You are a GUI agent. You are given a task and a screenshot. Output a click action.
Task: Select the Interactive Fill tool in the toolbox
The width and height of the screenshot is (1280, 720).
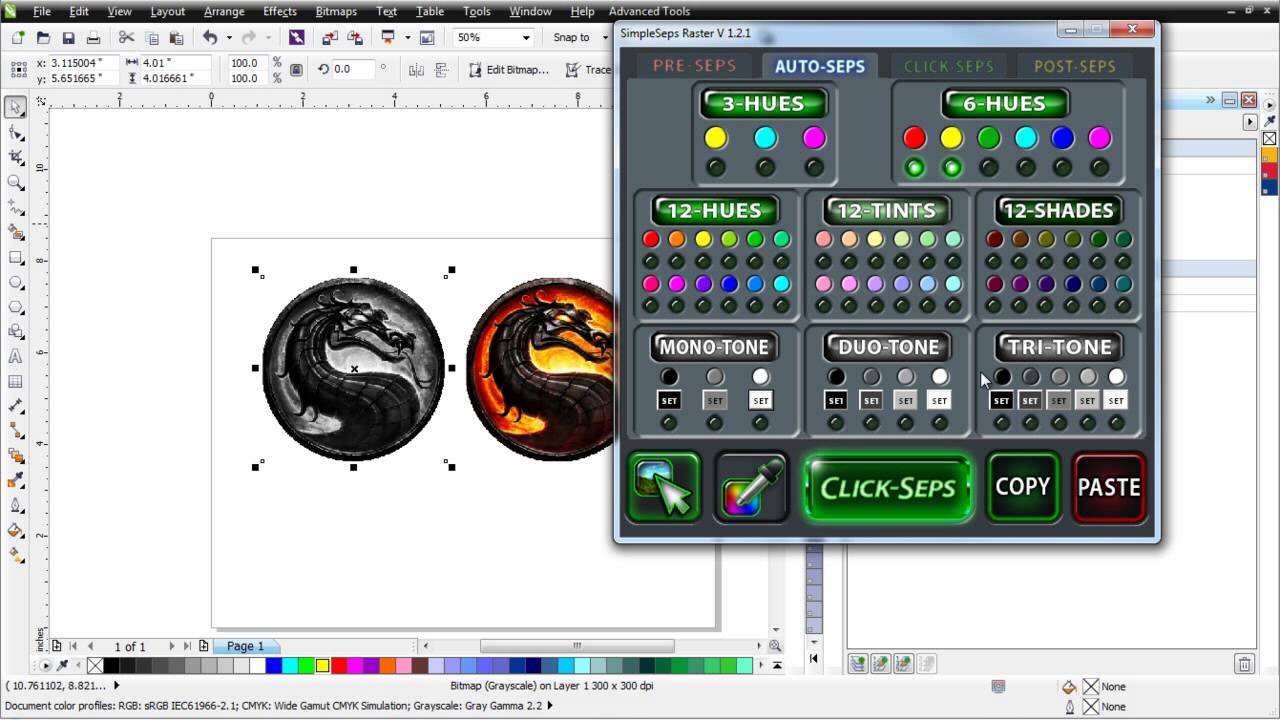pyautogui.click(x=15, y=555)
